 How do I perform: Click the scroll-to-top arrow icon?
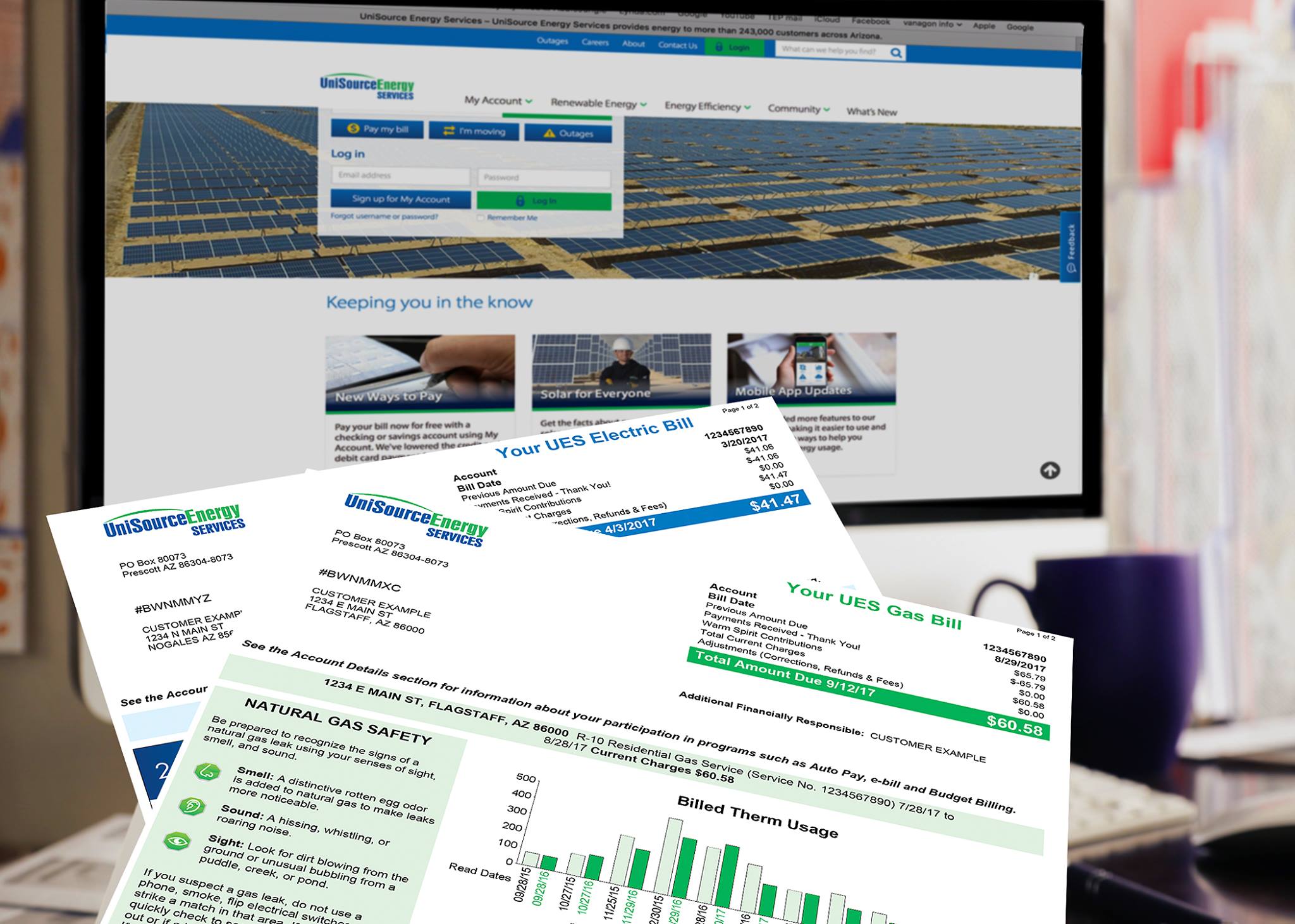(x=1050, y=470)
